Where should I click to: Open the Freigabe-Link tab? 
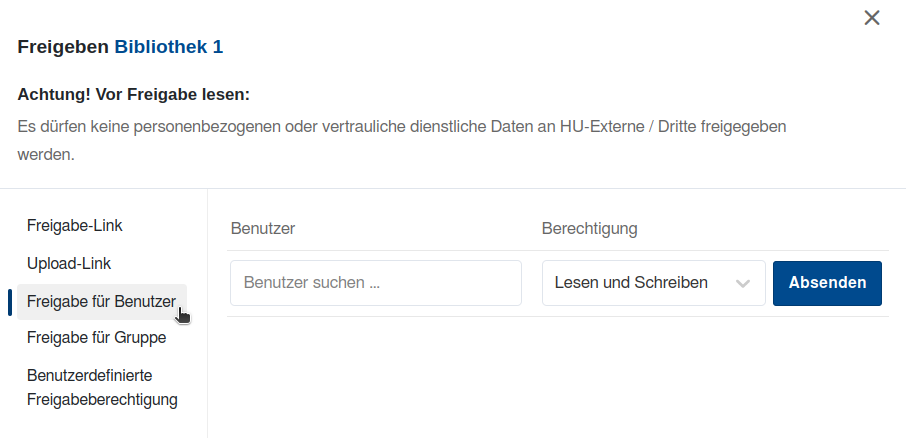click(75, 225)
